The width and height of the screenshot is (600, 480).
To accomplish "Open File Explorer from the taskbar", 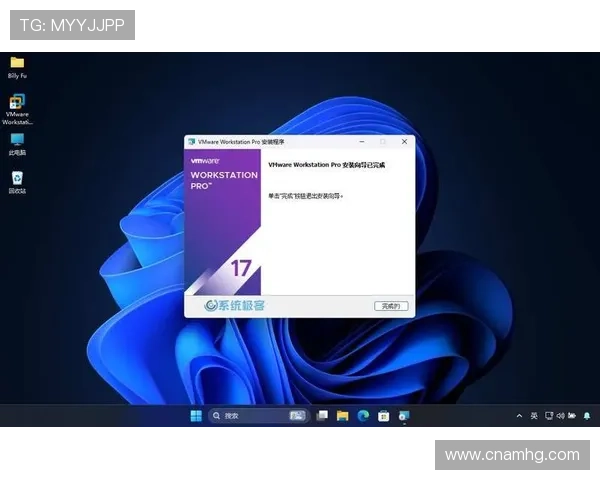I will click(342, 415).
